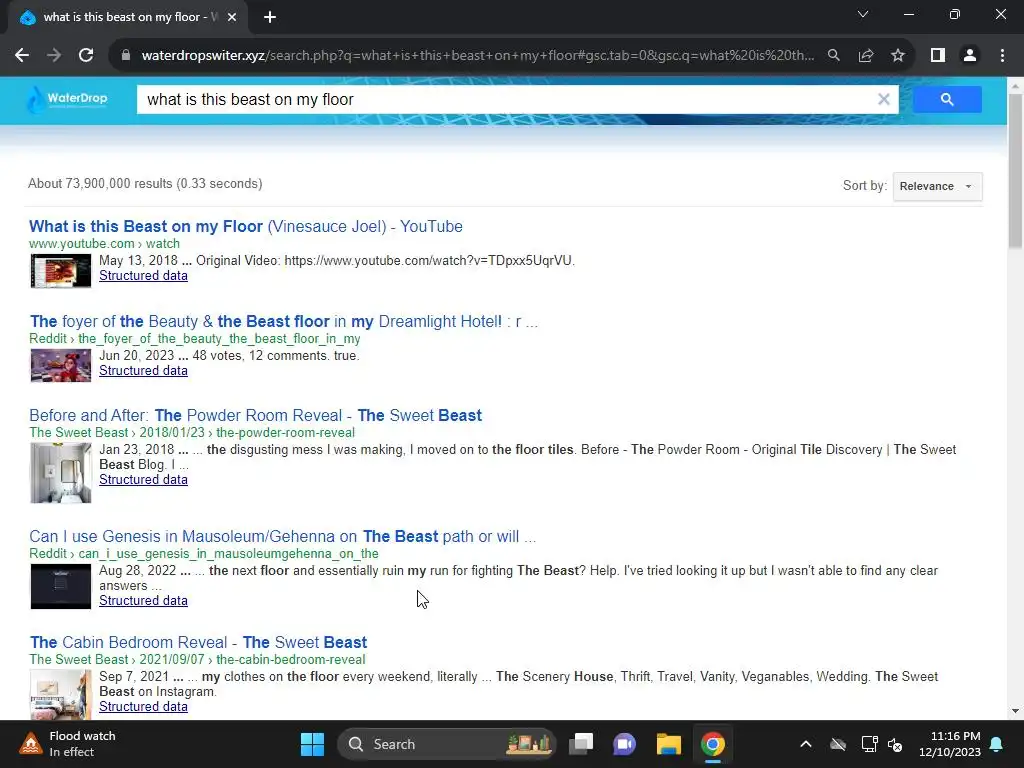Open Flood watch weather widget
This screenshot has width=1024, height=768.
click(68, 744)
